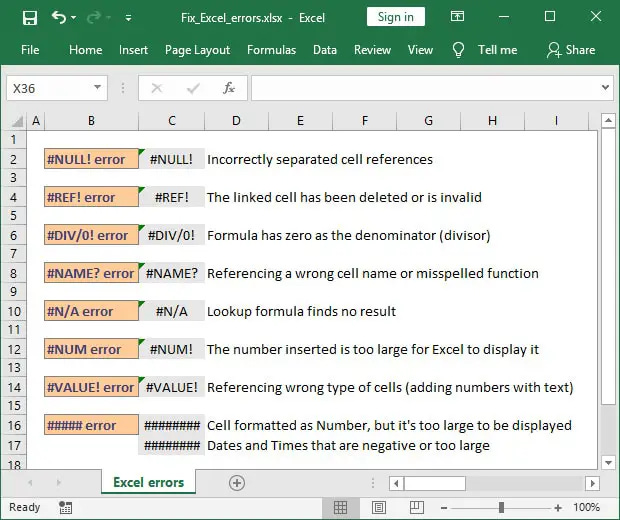Image resolution: width=620 pixels, height=520 pixels.
Task: Select the '#DIV/0! error' label cell
Action: click(x=91, y=235)
